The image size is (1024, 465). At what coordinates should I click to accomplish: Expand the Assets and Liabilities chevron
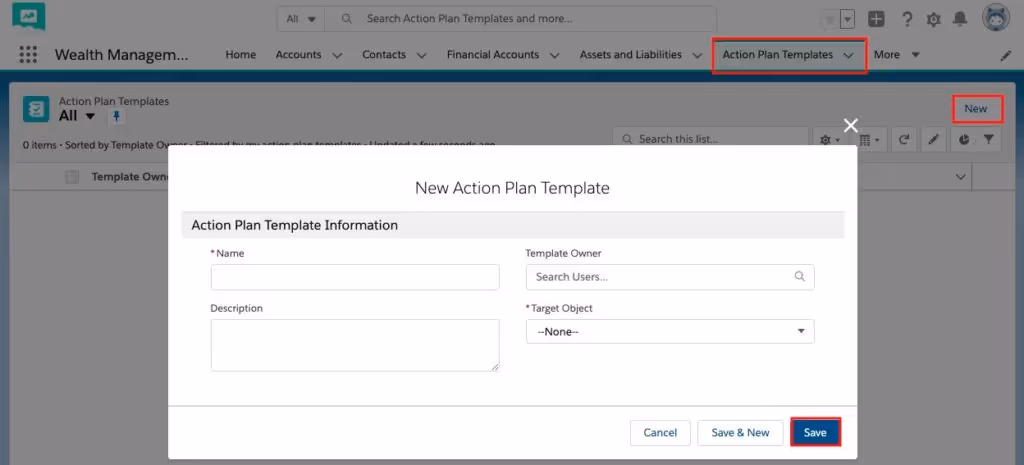pyautogui.click(x=697, y=56)
